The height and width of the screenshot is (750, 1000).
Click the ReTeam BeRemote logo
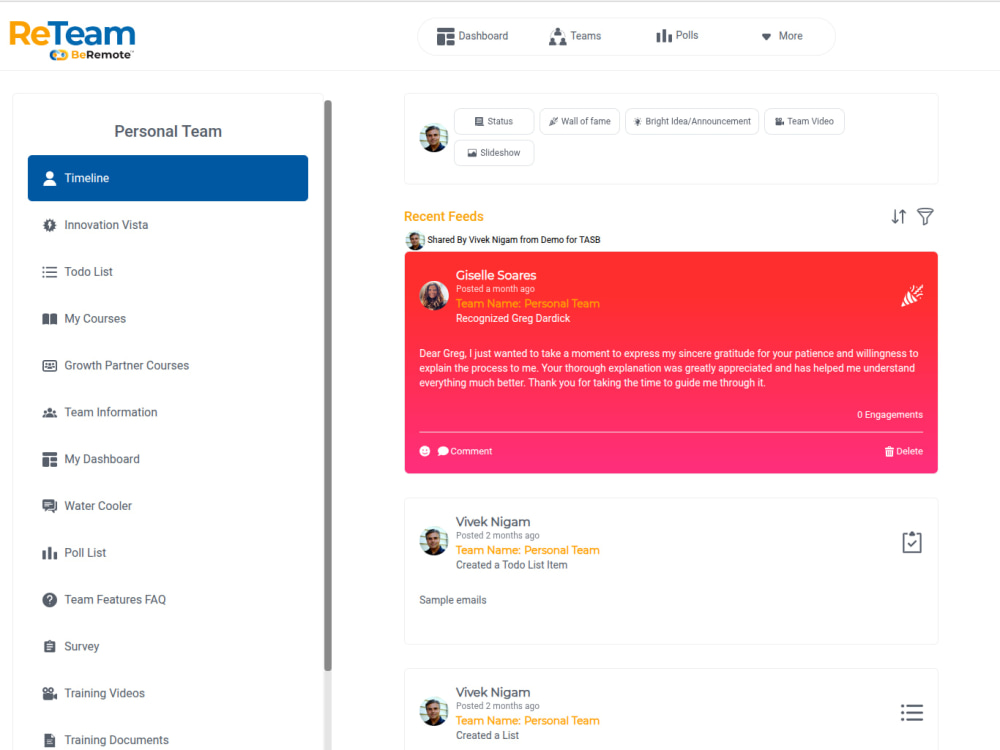72,40
